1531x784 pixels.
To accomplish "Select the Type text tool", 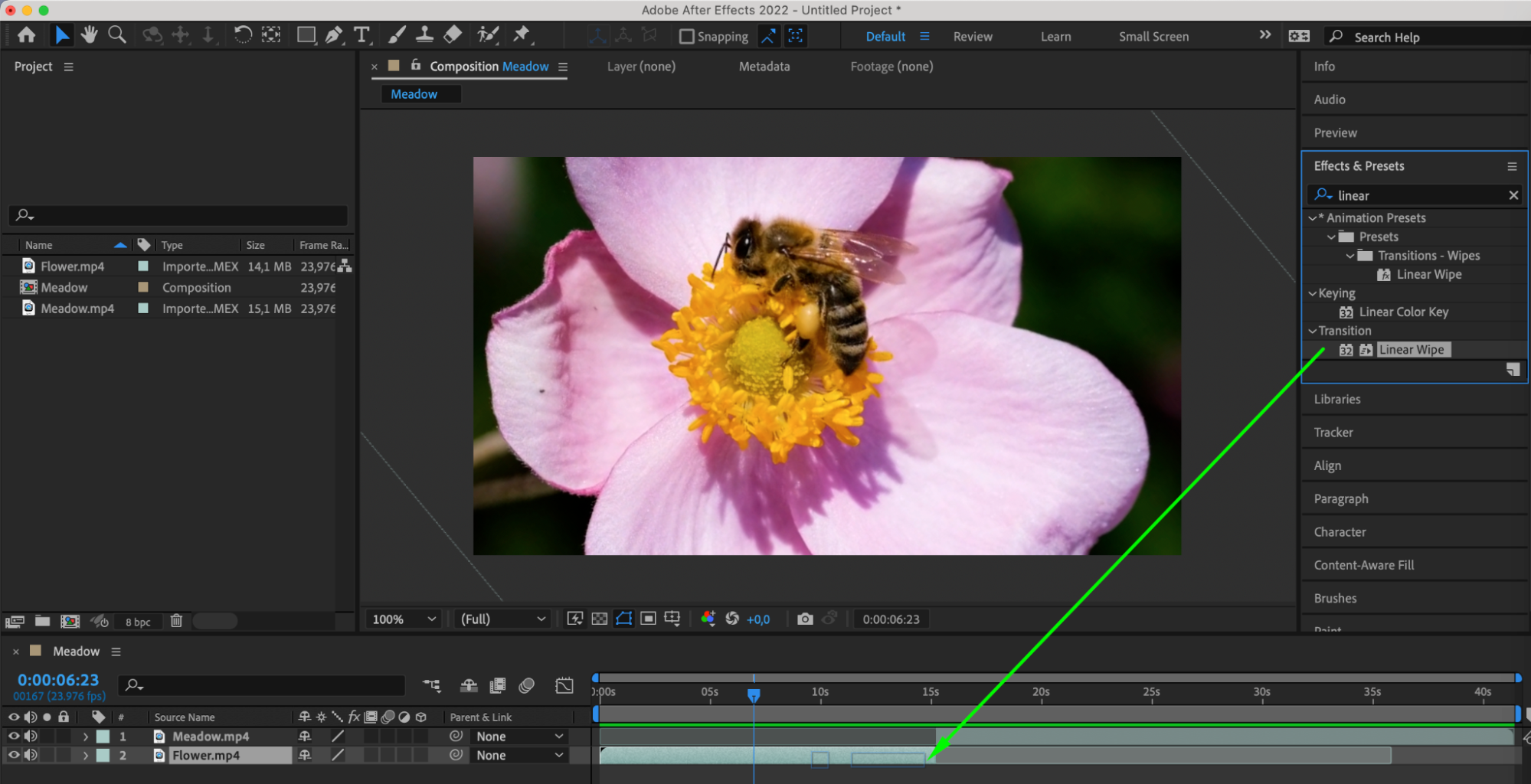I will [x=361, y=35].
